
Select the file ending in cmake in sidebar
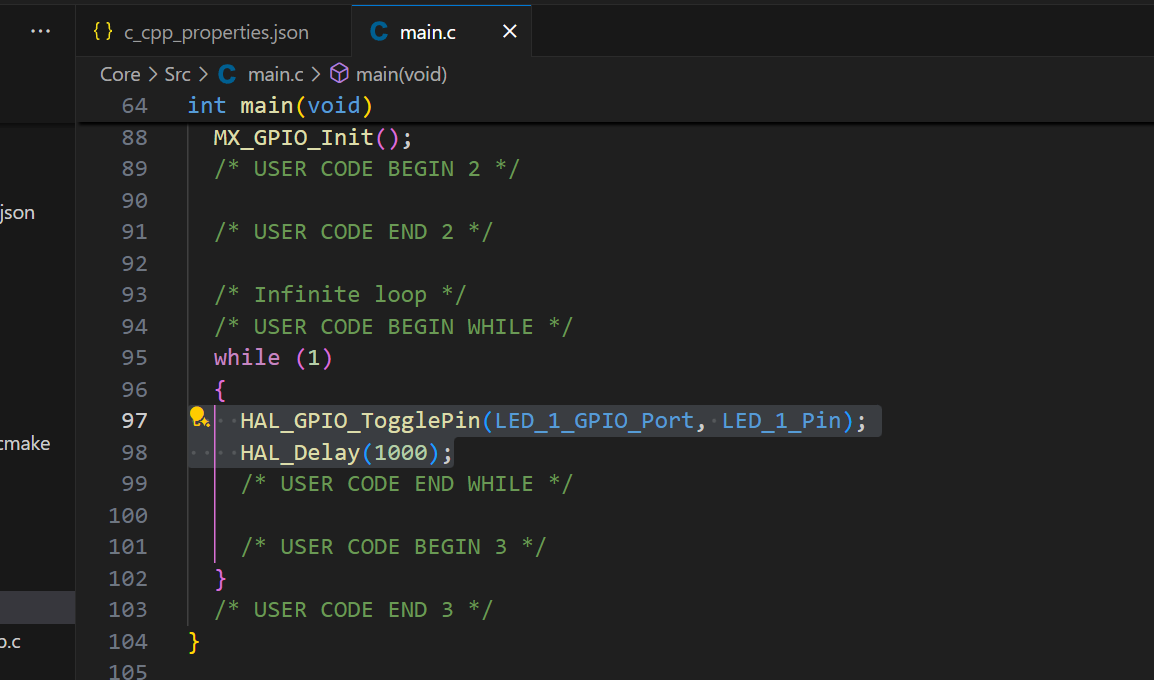[25, 443]
